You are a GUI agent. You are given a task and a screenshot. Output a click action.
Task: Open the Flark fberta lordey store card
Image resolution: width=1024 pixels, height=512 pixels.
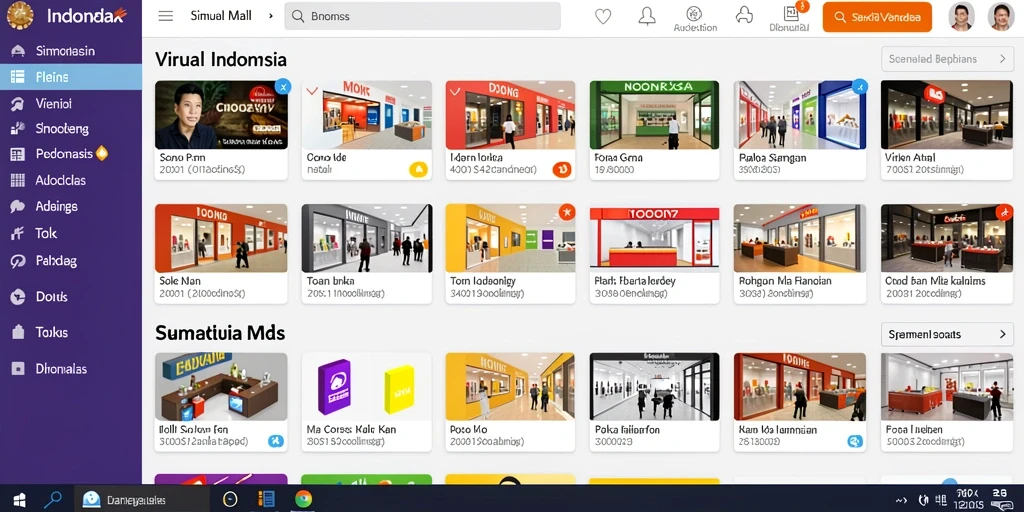(x=654, y=253)
